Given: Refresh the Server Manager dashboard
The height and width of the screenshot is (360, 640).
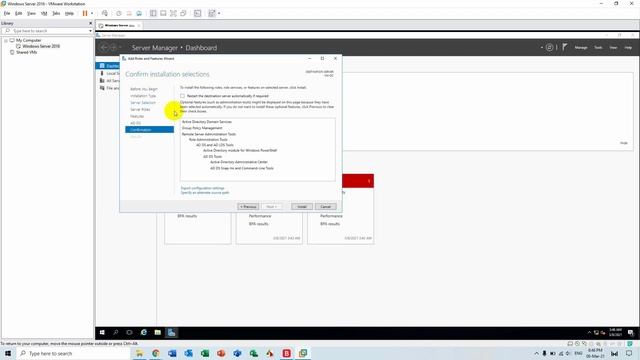Looking at the screenshot, I should tap(549, 48).
